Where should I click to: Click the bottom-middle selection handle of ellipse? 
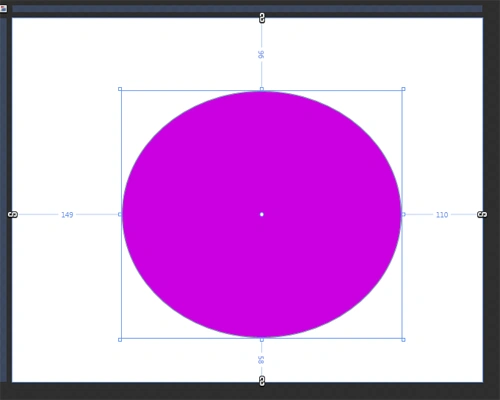(262, 340)
